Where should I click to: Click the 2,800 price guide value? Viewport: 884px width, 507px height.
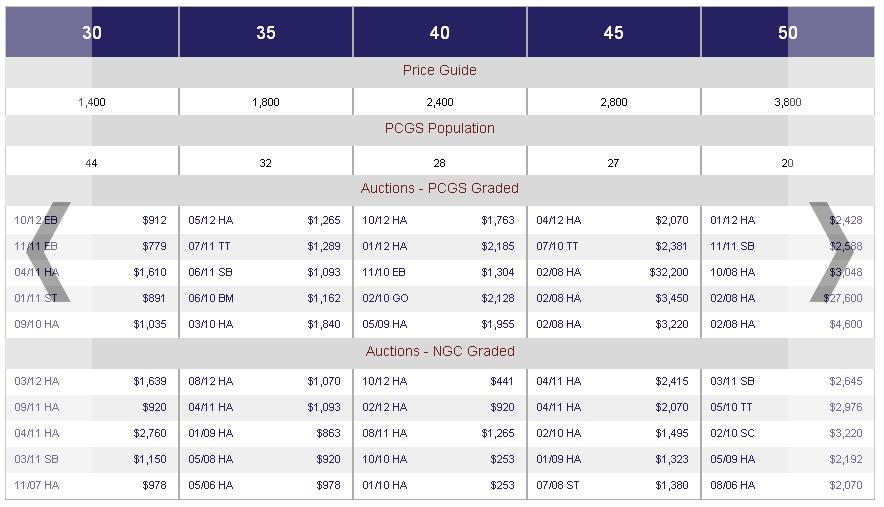click(x=614, y=102)
